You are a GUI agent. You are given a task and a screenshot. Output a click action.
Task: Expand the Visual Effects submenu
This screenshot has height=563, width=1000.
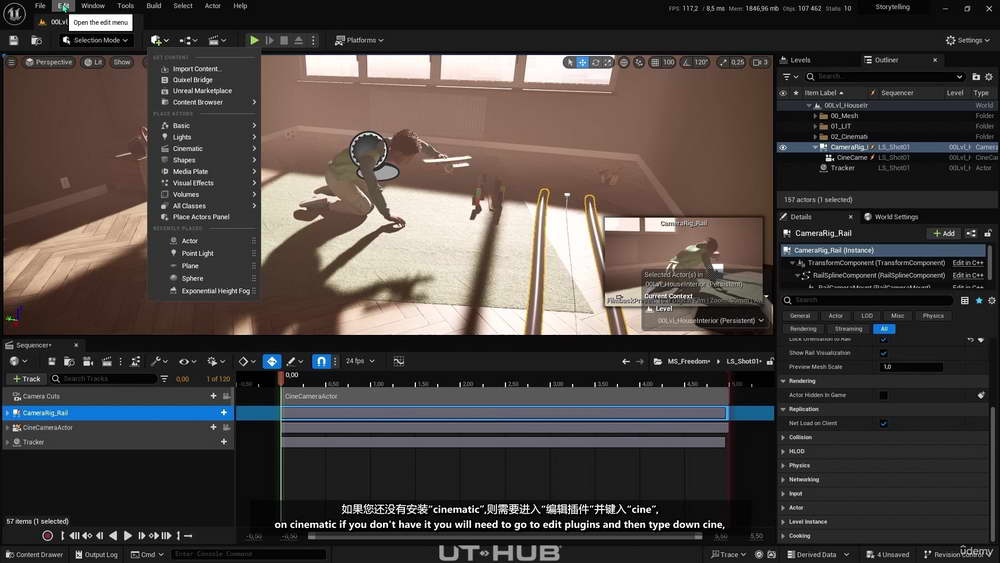point(204,184)
